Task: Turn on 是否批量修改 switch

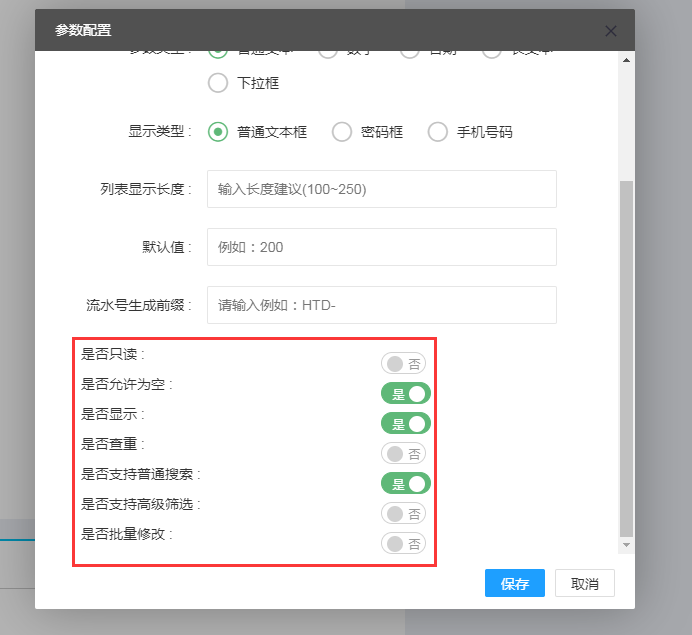Action: pyautogui.click(x=403, y=544)
